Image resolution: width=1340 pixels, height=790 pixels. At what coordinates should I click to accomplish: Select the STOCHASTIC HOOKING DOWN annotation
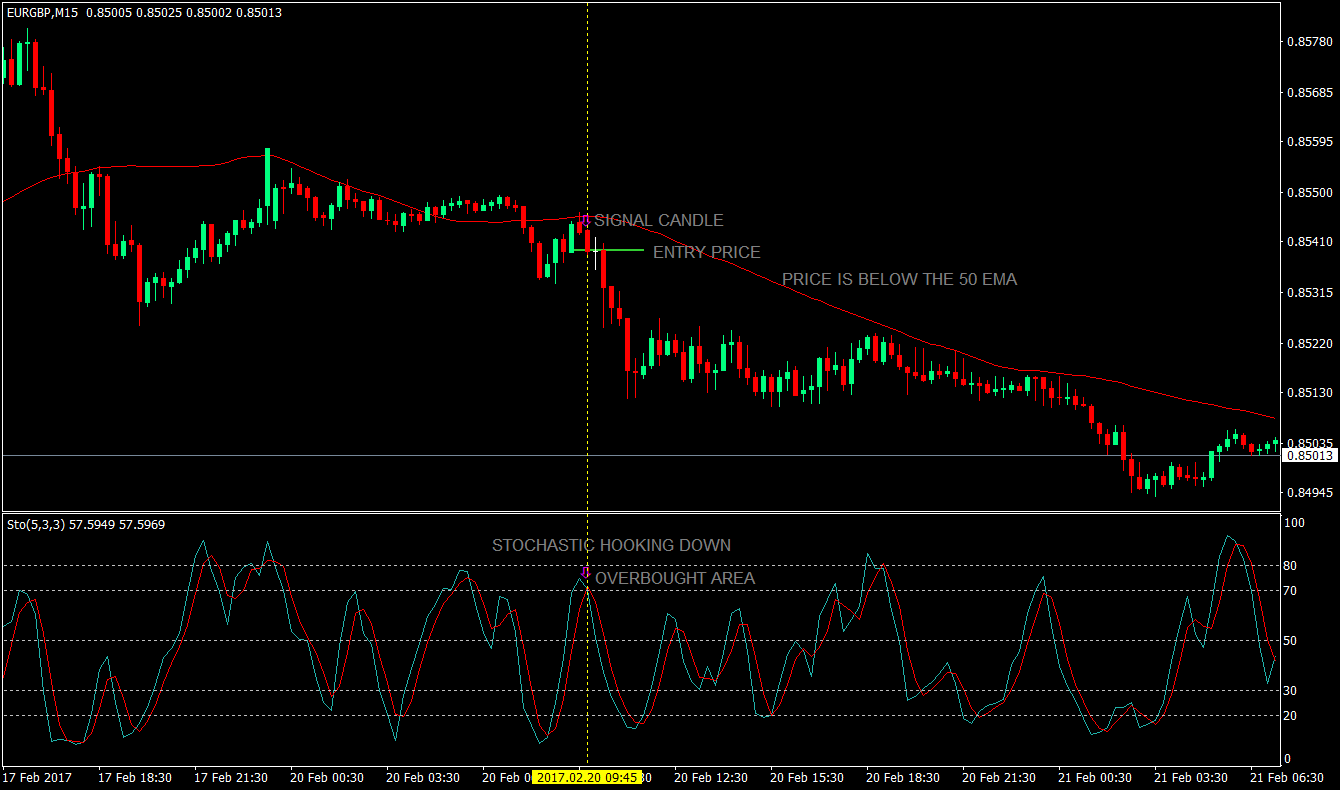coord(611,545)
